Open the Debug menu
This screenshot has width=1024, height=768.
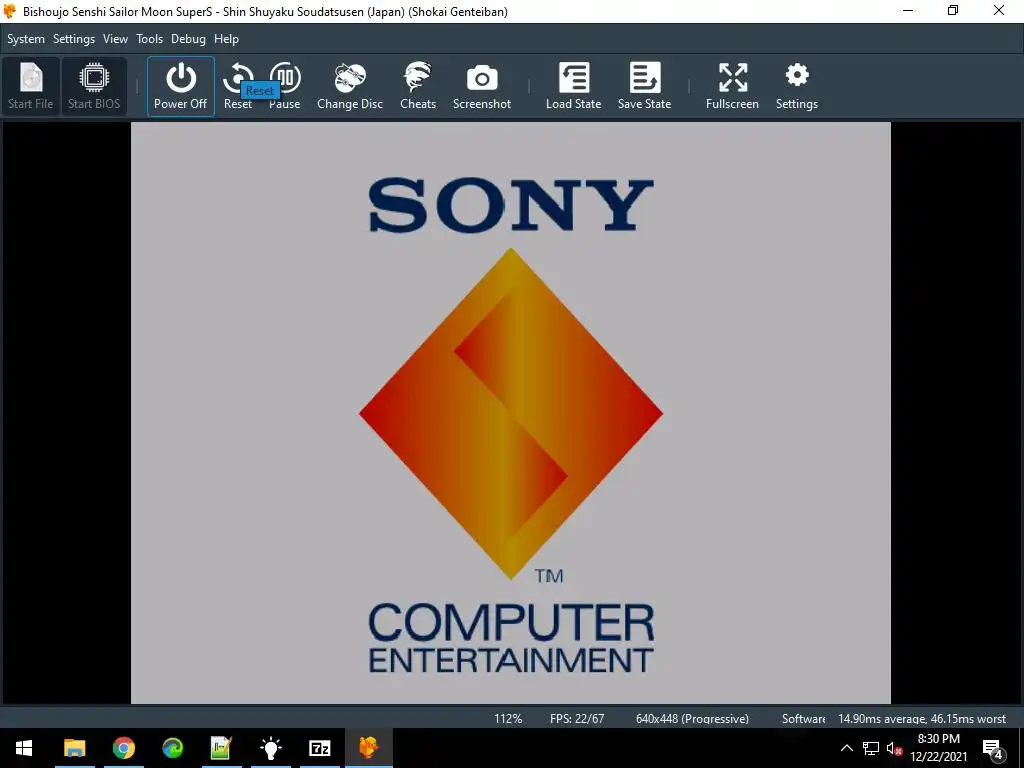tap(188, 39)
